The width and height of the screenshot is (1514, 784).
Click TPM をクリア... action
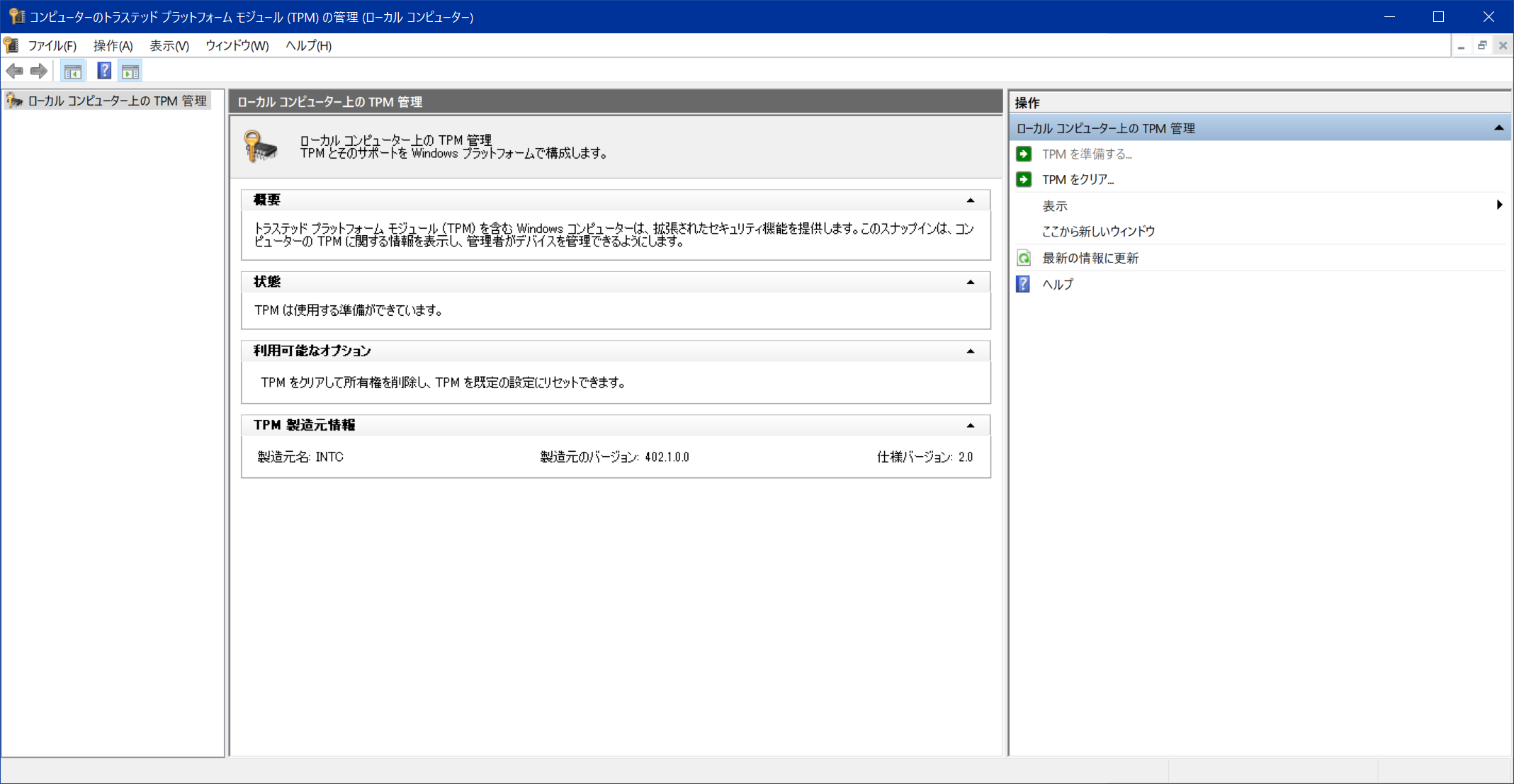[x=1078, y=180]
